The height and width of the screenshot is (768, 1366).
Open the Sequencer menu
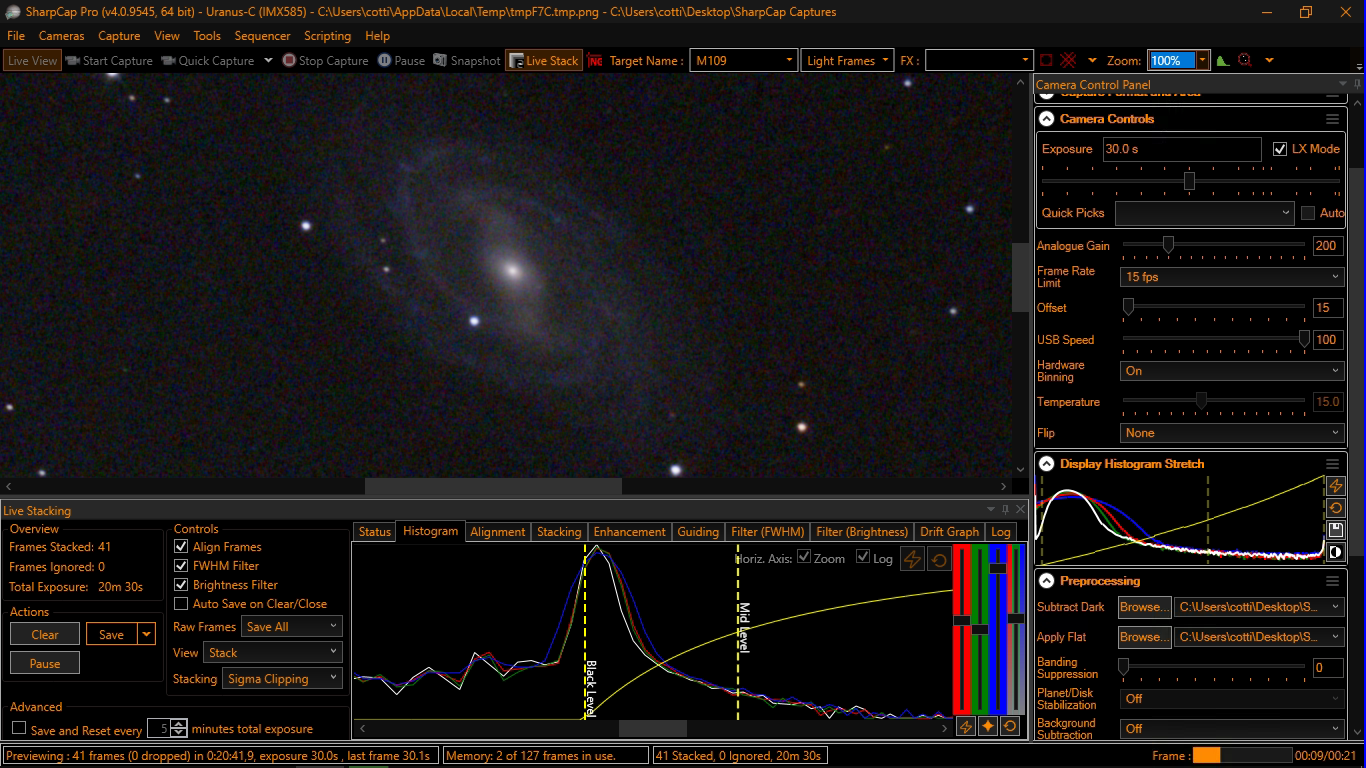pos(262,36)
